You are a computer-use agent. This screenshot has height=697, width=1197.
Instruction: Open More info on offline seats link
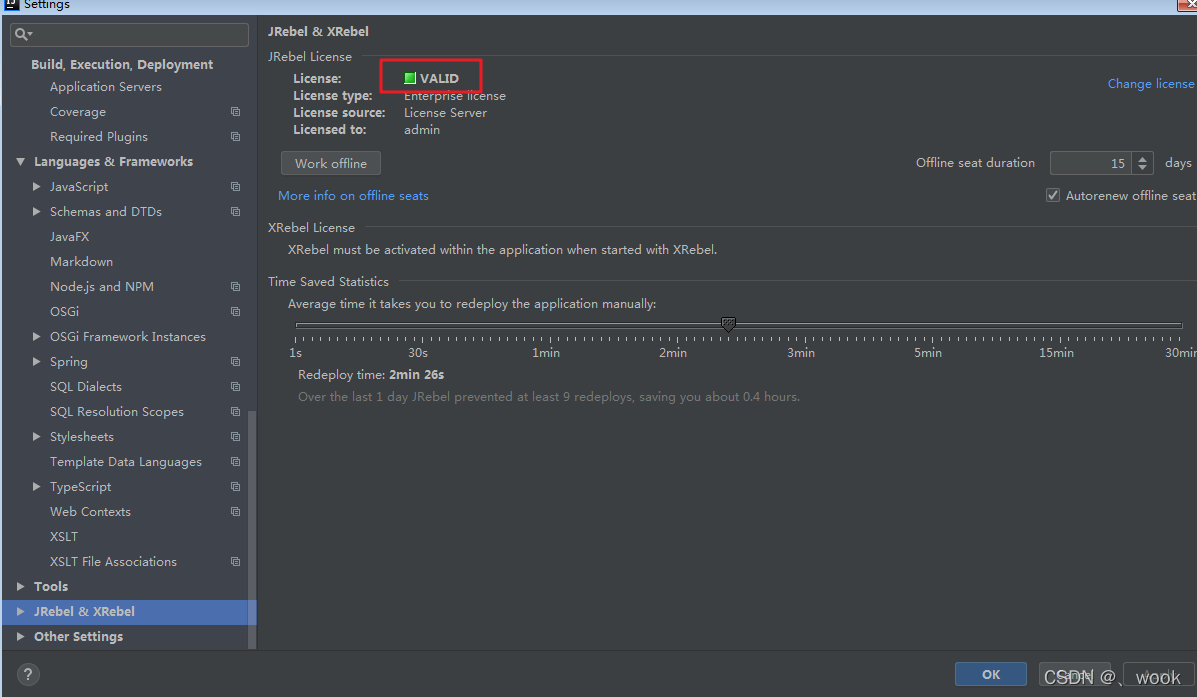tap(353, 195)
